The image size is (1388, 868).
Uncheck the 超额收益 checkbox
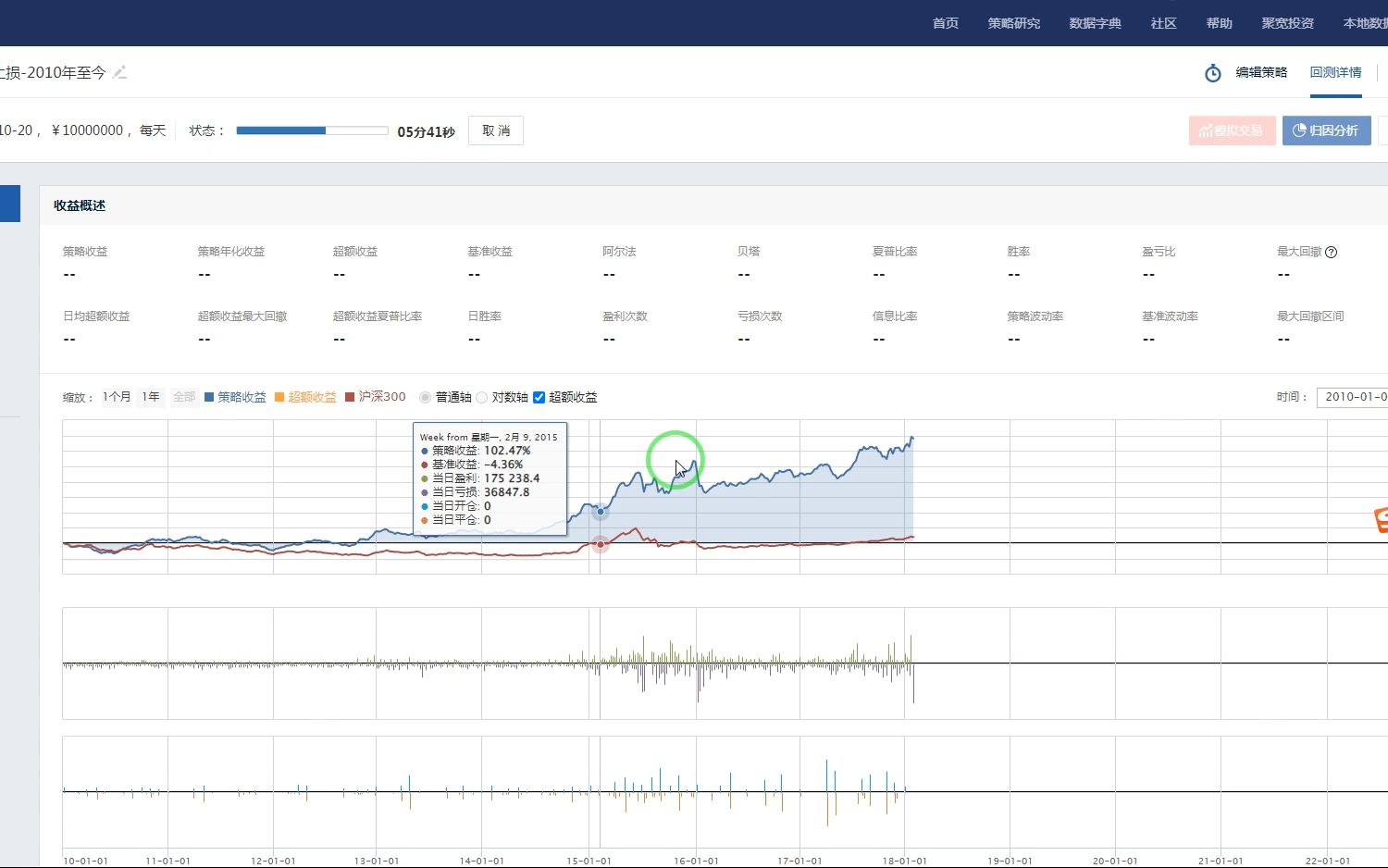click(539, 397)
